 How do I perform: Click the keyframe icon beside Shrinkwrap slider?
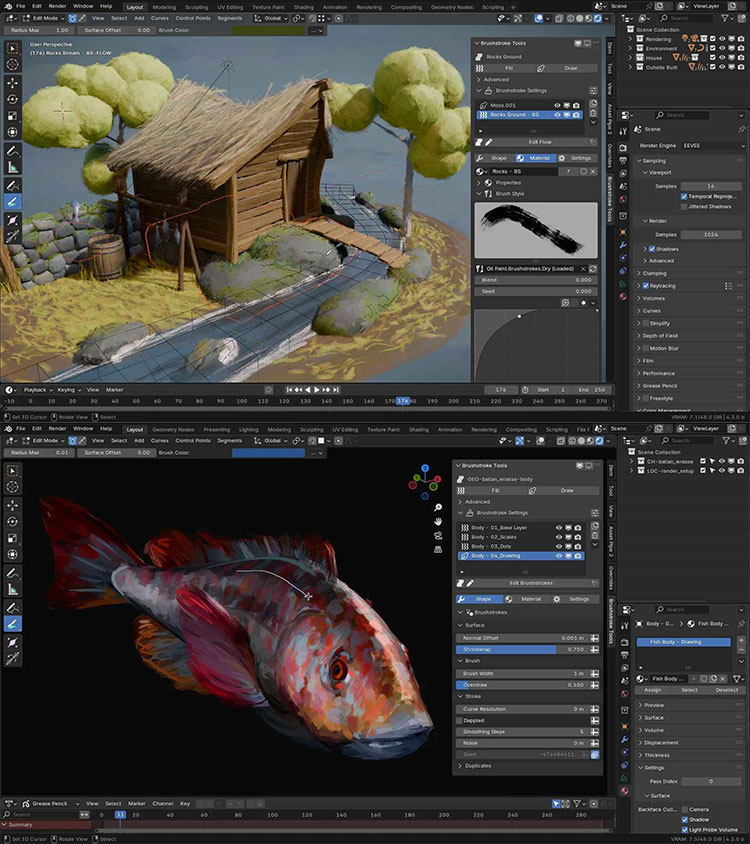[x=594, y=650]
